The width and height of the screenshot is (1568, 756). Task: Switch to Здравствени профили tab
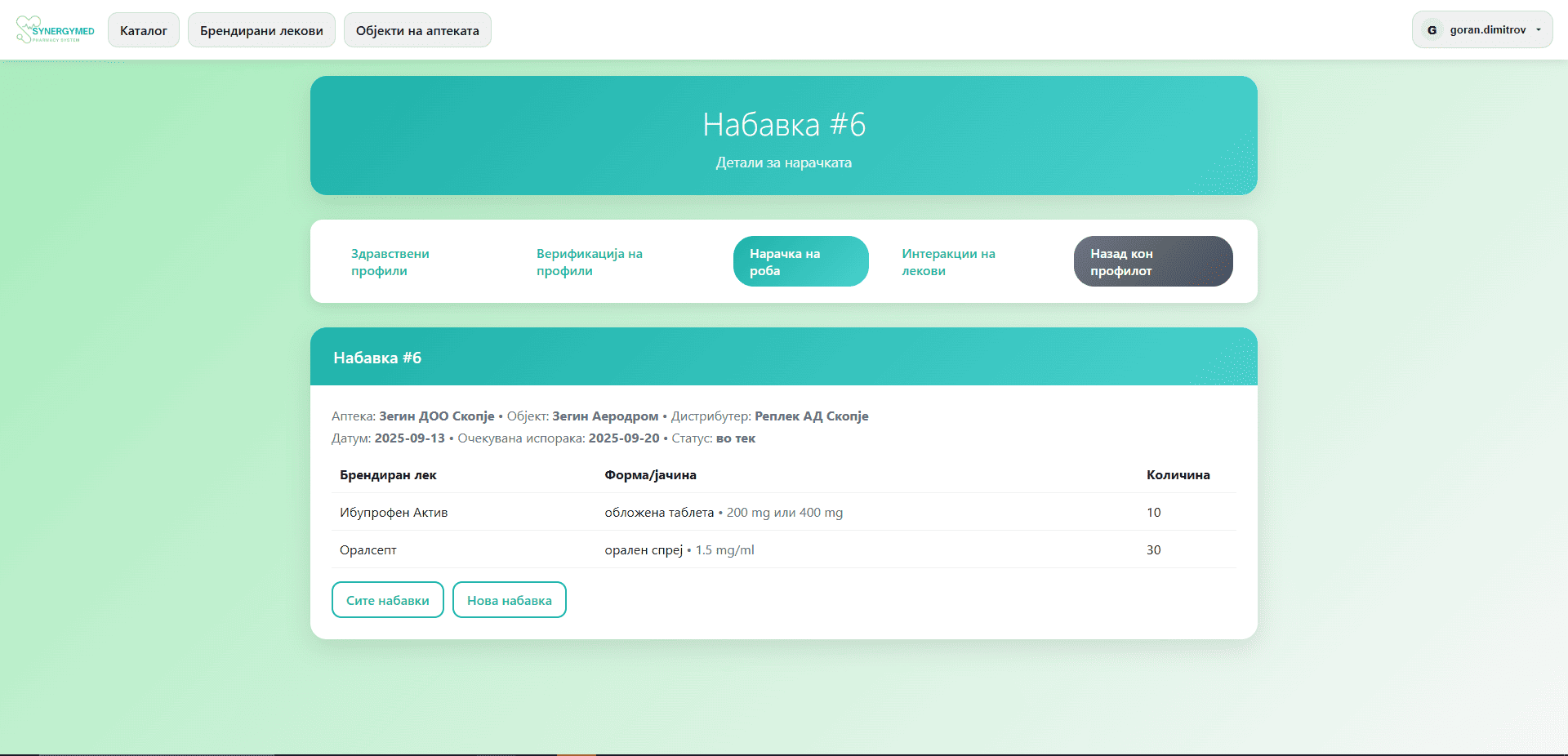[x=390, y=262]
